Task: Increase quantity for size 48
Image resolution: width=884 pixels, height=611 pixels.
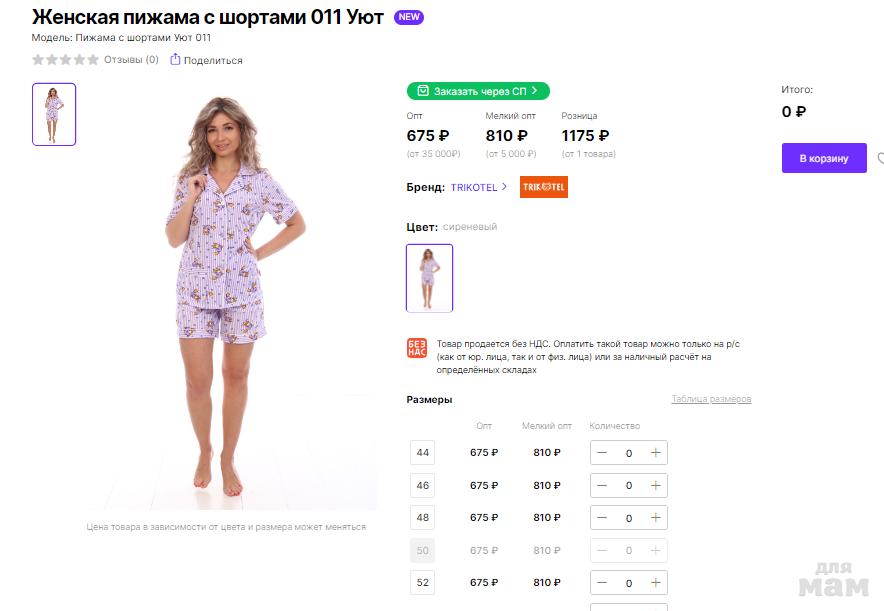Action: tap(655, 518)
